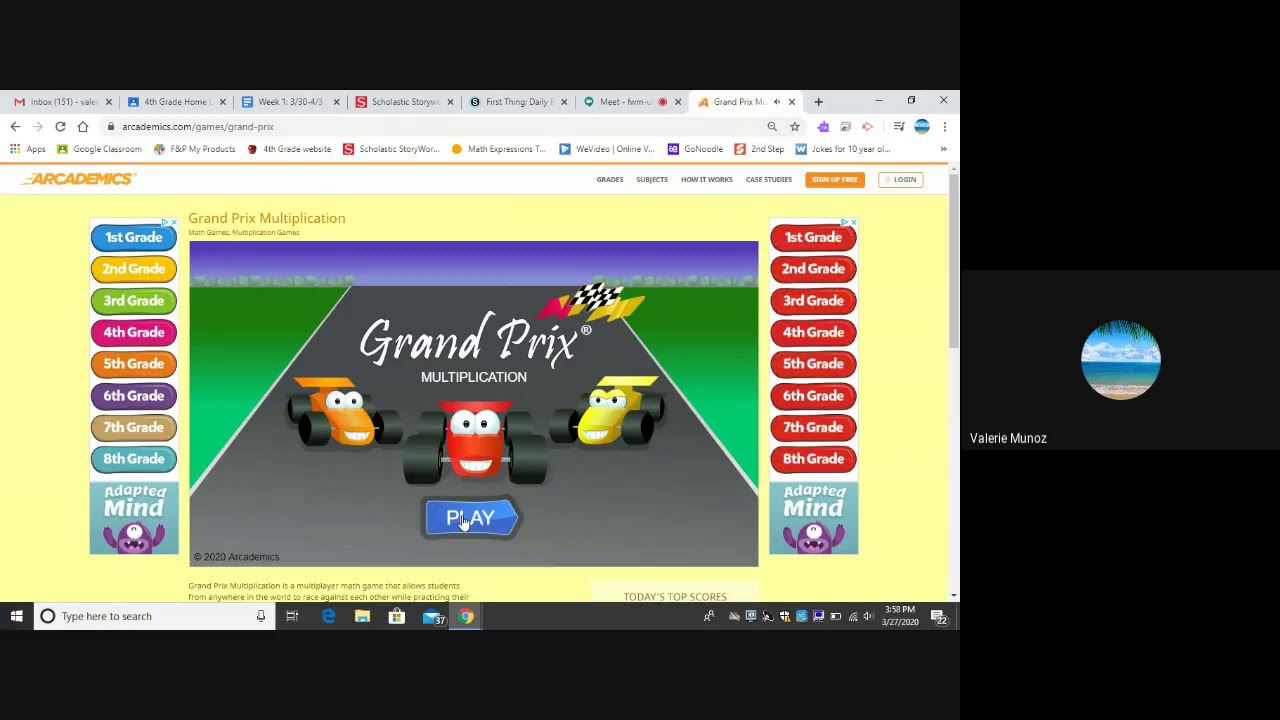Open the SUBJECTS menu

652,180
